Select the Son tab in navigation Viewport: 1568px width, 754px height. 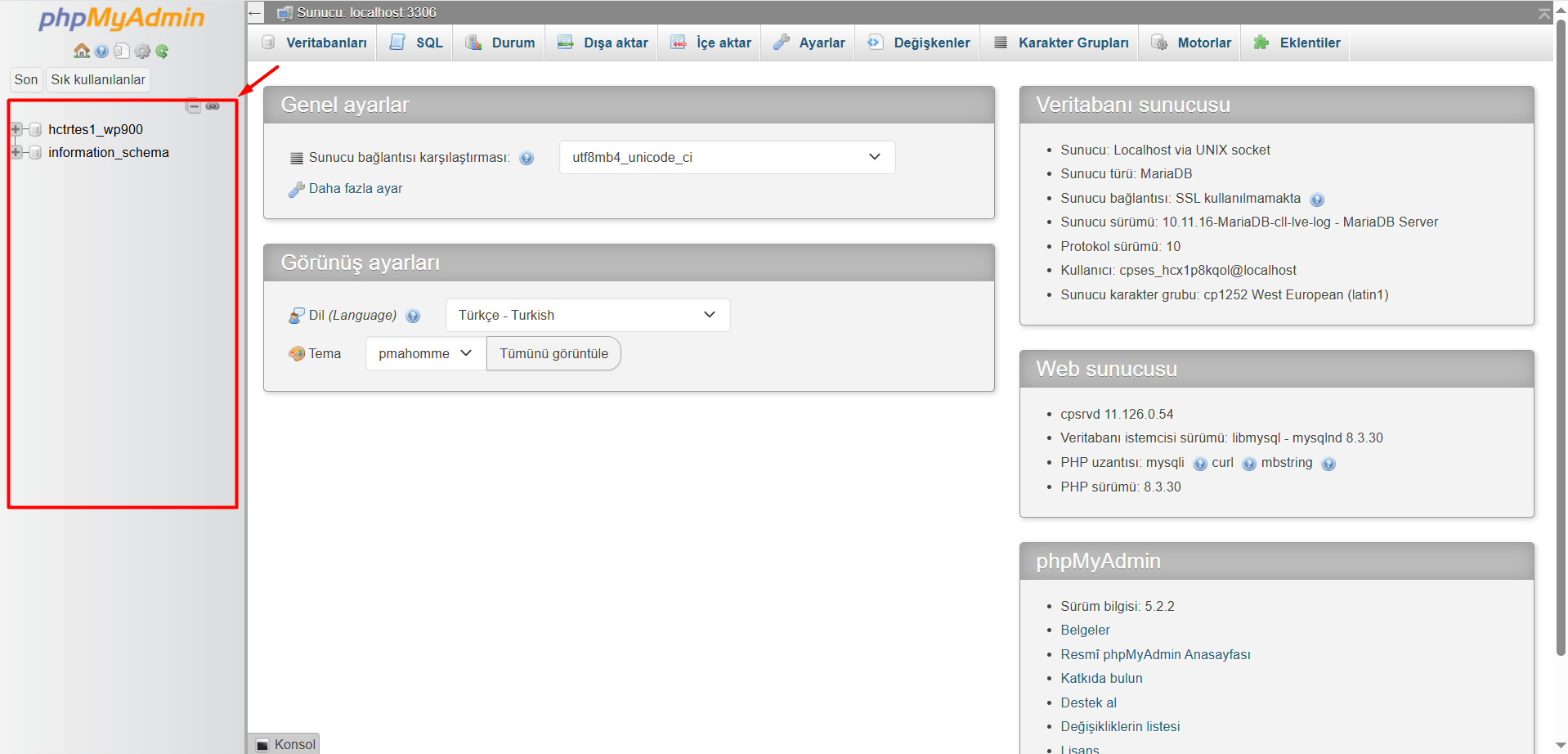[x=26, y=79]
